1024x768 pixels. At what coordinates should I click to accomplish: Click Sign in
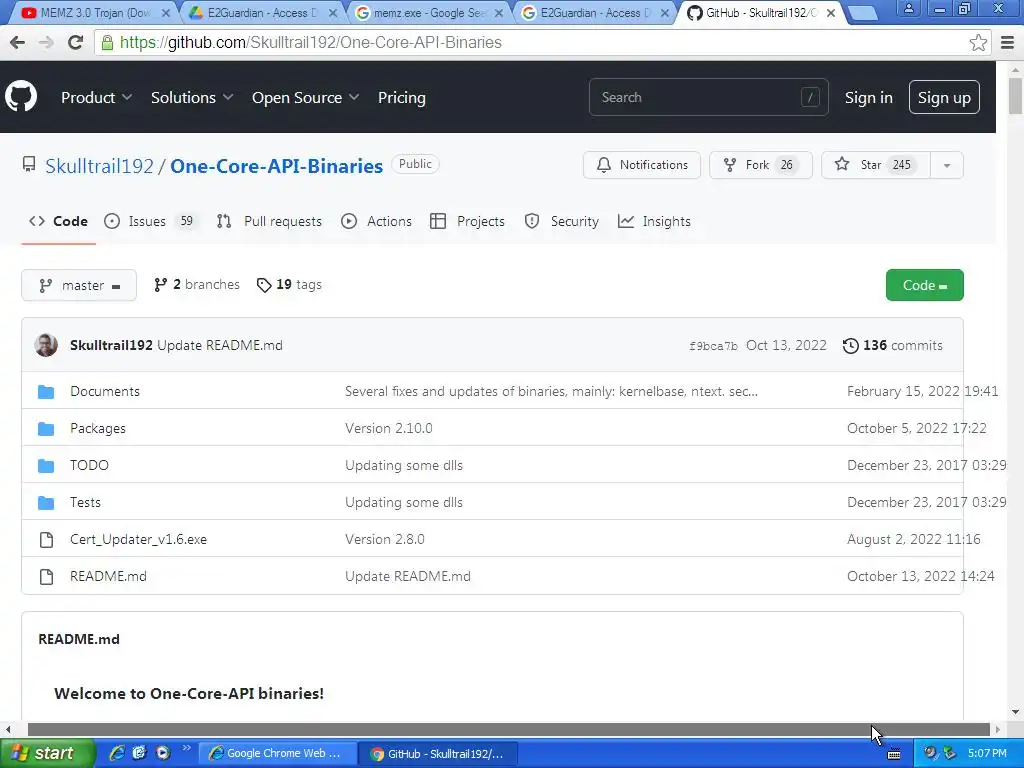point(869,97)
